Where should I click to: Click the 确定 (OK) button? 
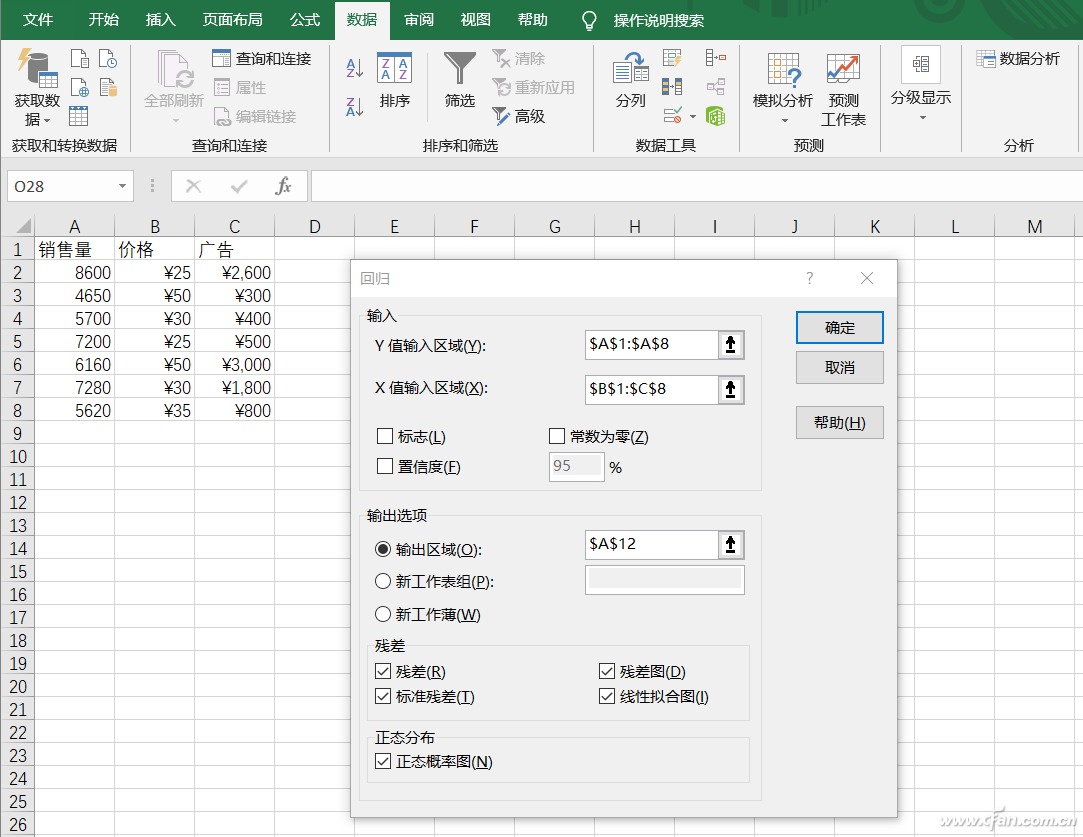(x=840, y=327)
